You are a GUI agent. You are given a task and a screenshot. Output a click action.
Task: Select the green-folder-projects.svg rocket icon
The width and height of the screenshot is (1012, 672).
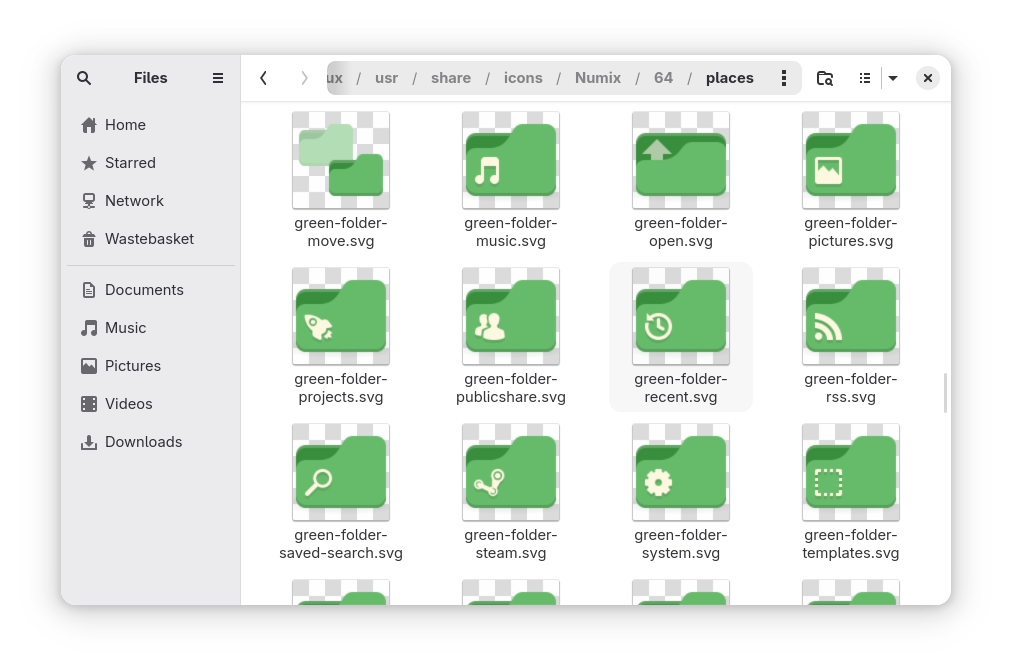[x=341, y=316]
